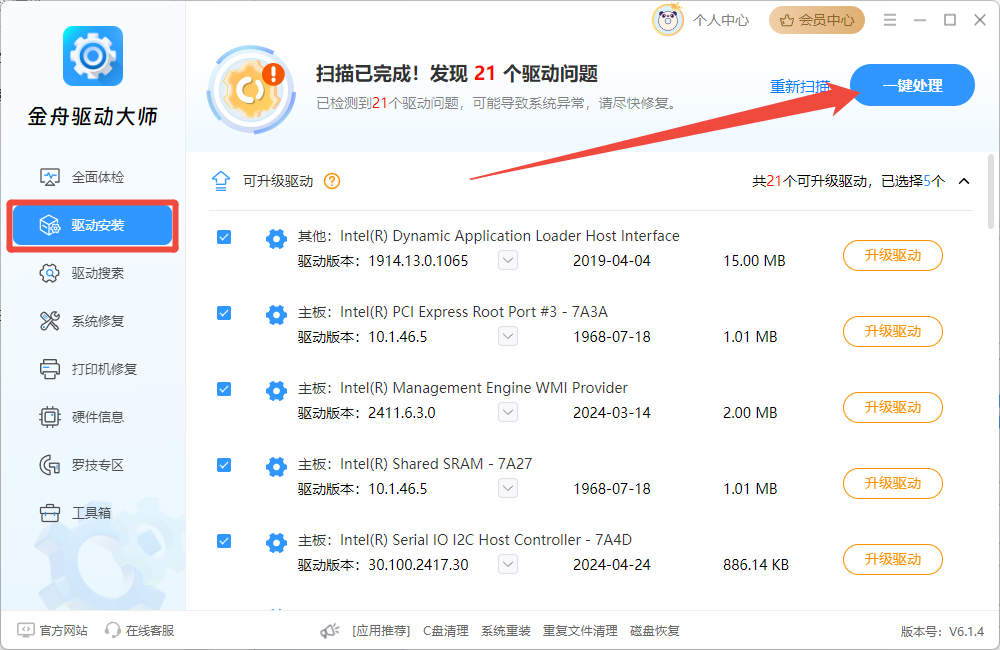
Task: Open version dropdown for PCI Express Root Port
Action: coord(508,336)
